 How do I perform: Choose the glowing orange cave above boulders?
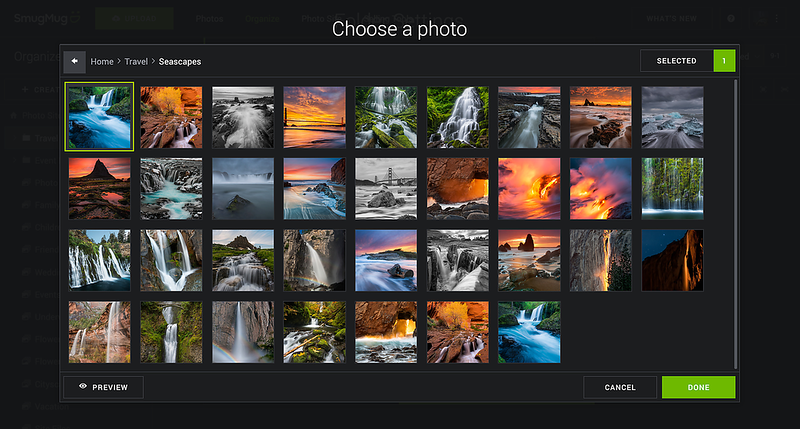click(x=458, y=189)
